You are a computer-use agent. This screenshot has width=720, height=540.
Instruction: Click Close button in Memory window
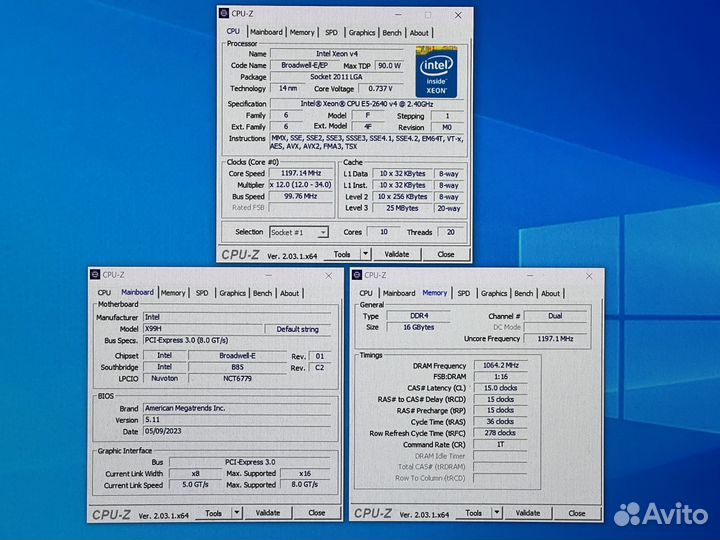577,513
